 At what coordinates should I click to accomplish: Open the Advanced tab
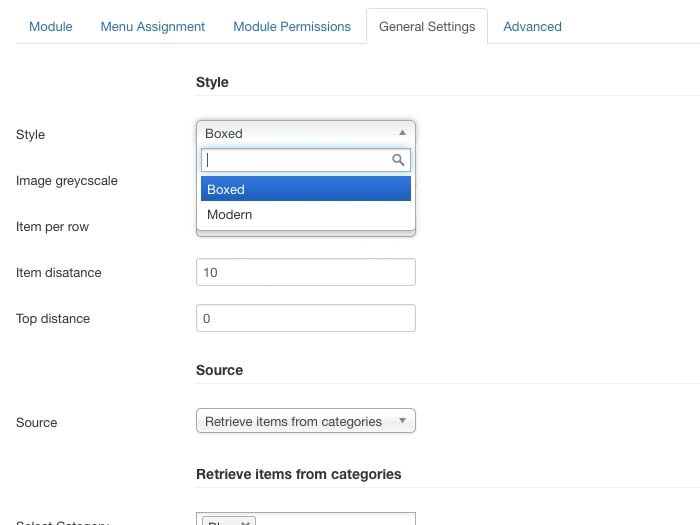click(x=532, y=26)
